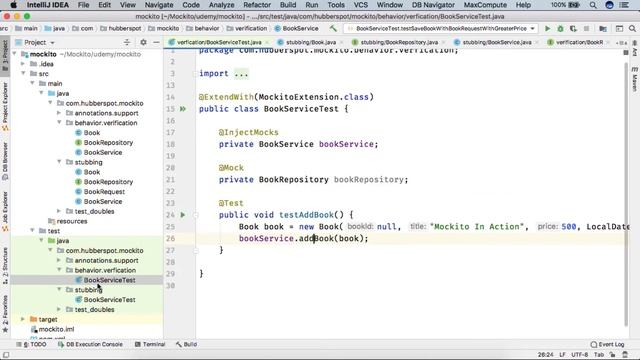This screenshot has height=360, width=640.
Task: Show hidden editor tabs dropdown
Action: tap(622, 42)
